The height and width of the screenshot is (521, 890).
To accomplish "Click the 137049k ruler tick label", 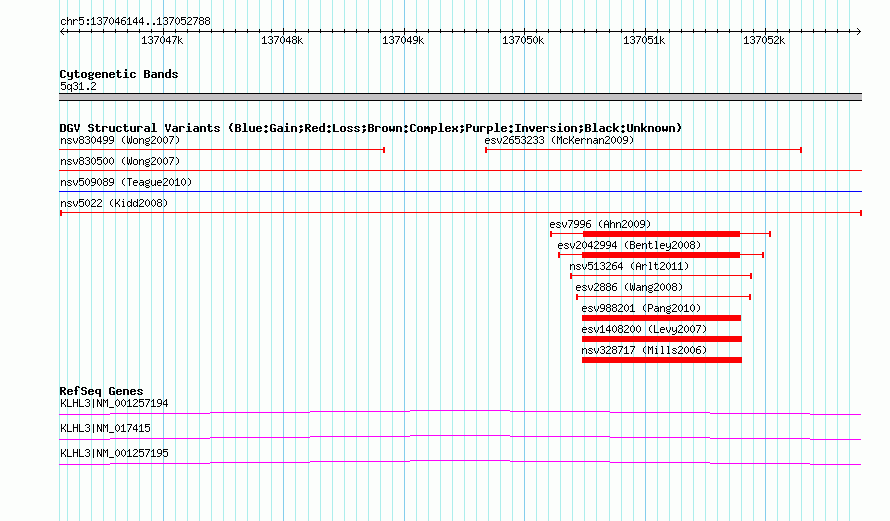I will pos(403,40).
